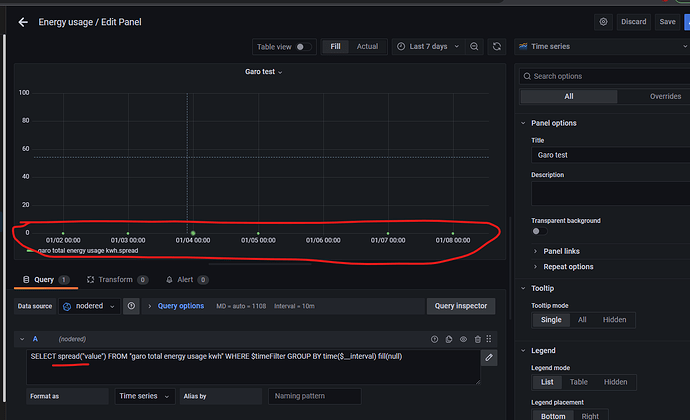
Task: Click the legend series name text
Action: [88, 251]
